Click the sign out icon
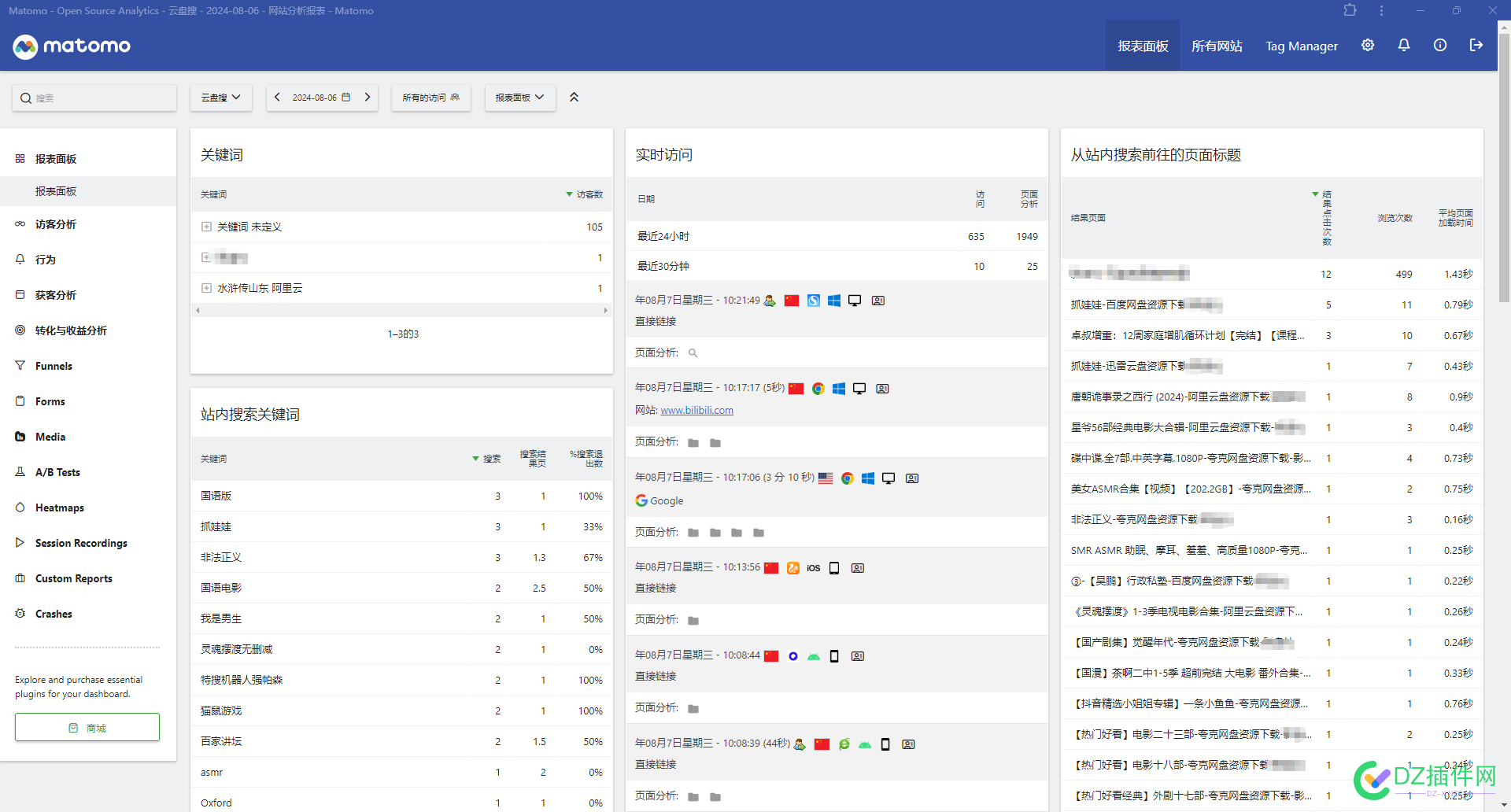The width and height of the screenshot is (1511, 812). 1476,46
